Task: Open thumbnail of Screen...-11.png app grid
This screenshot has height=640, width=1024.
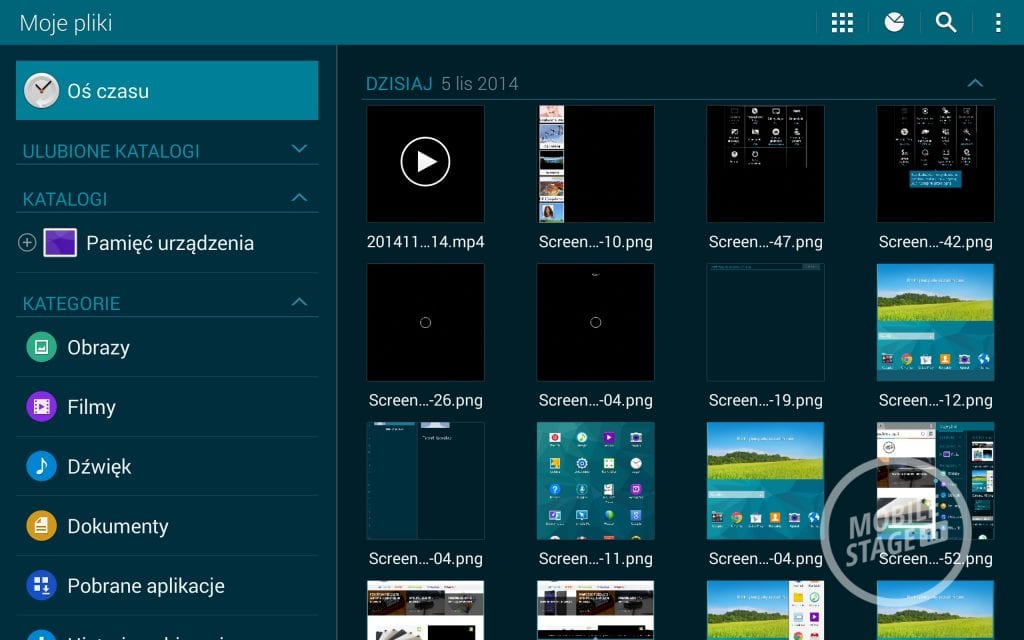Action: click(x=596, y=481)
